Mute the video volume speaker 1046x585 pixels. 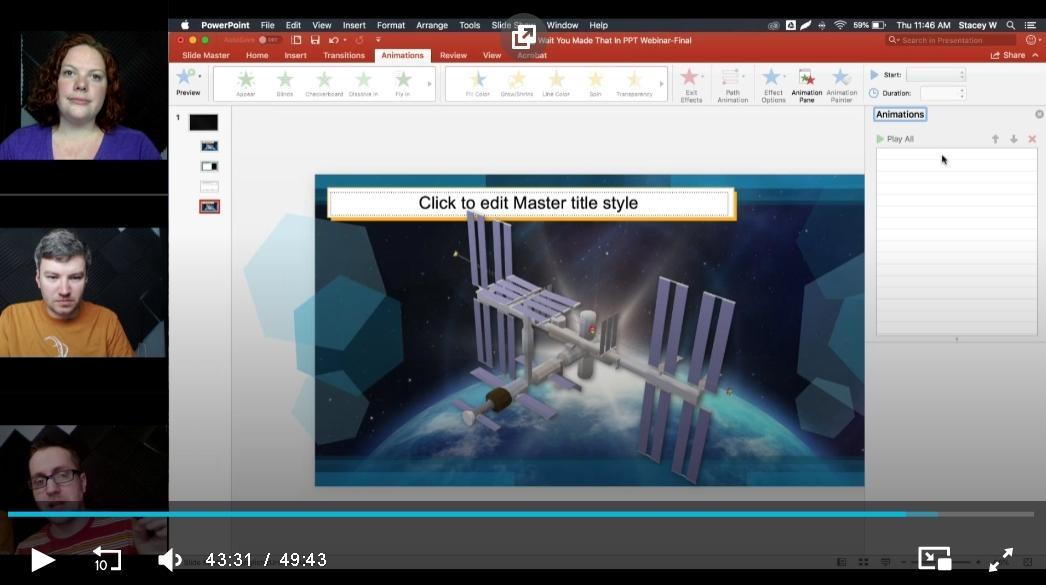(170, 560)
